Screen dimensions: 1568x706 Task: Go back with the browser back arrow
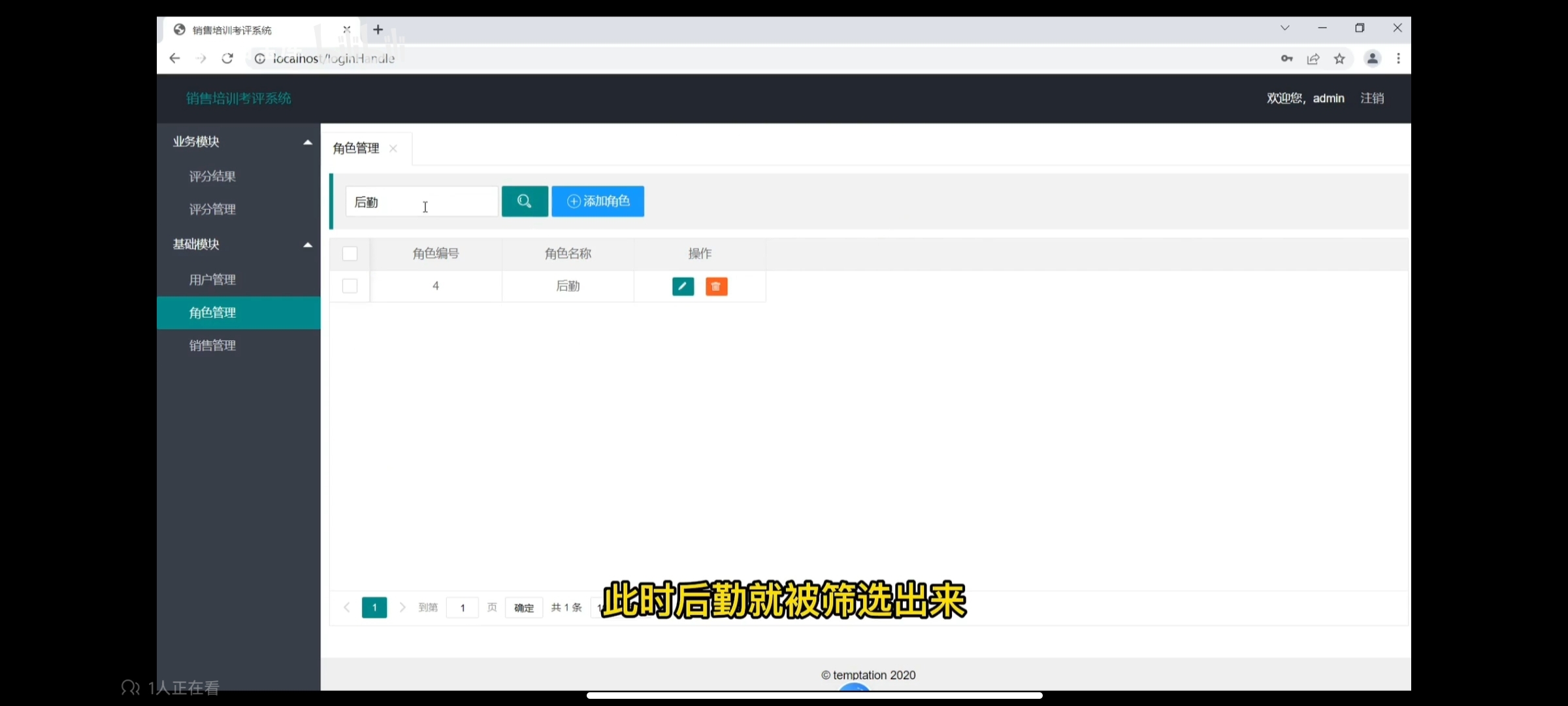point(174,59)
